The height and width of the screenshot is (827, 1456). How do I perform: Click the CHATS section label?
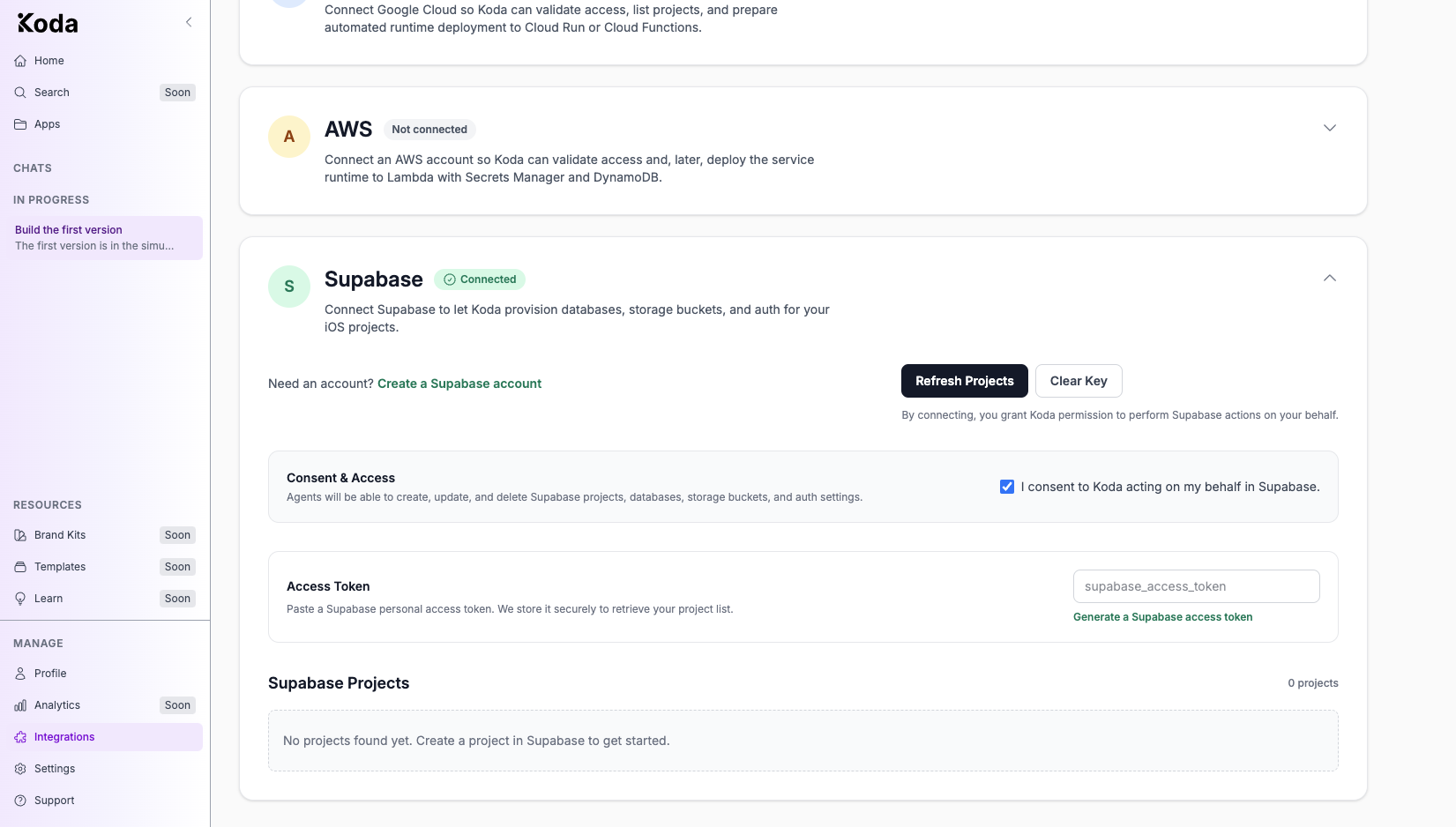[33, 168]
